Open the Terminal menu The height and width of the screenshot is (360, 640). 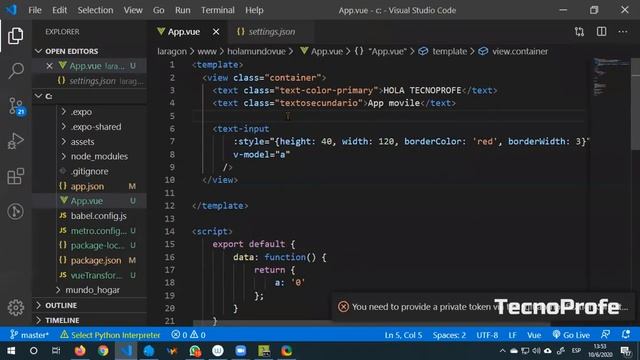(x=218, y=10)
